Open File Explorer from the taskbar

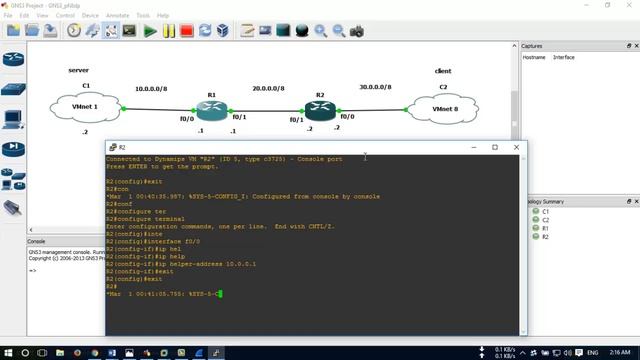pos(60,353)
